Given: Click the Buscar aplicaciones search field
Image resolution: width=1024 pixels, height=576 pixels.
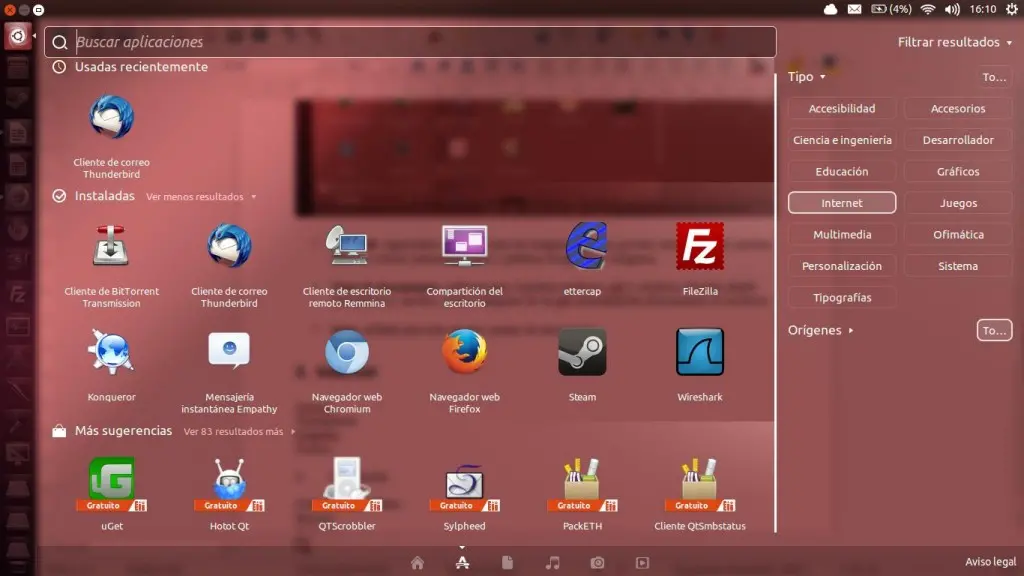Looking at the screenshot, I should tap(410, 42).
